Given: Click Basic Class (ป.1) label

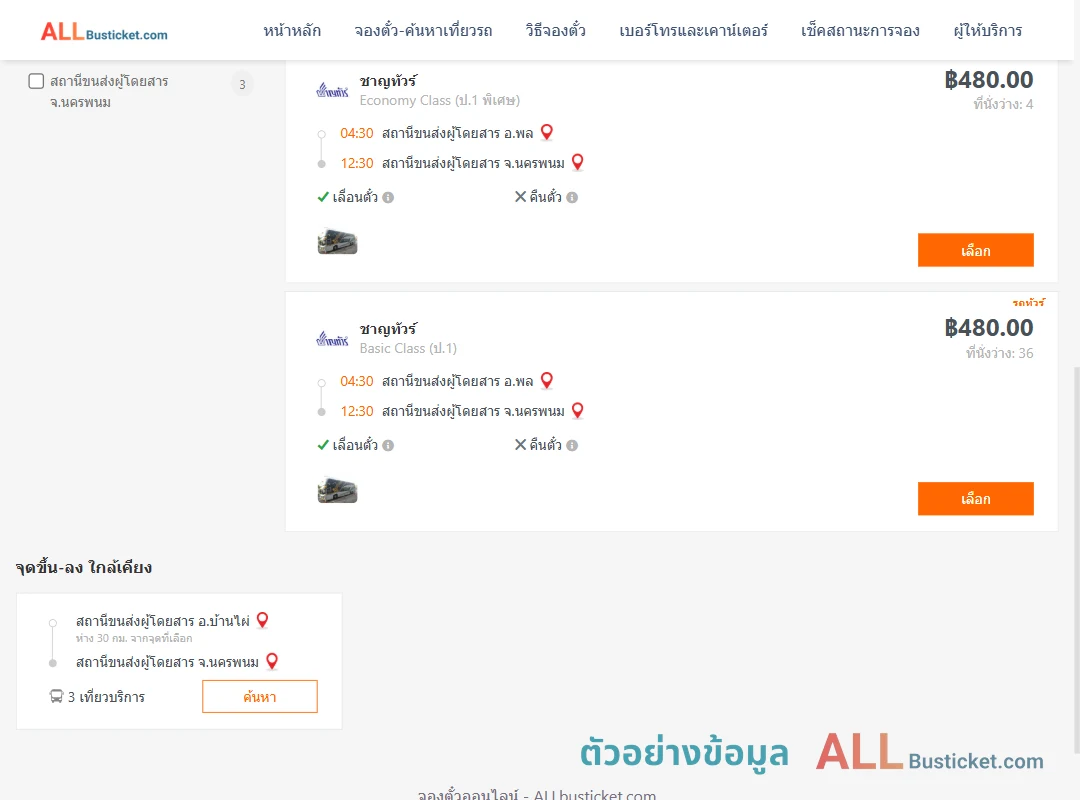Looking at the screenshot, I should [408, 349].
